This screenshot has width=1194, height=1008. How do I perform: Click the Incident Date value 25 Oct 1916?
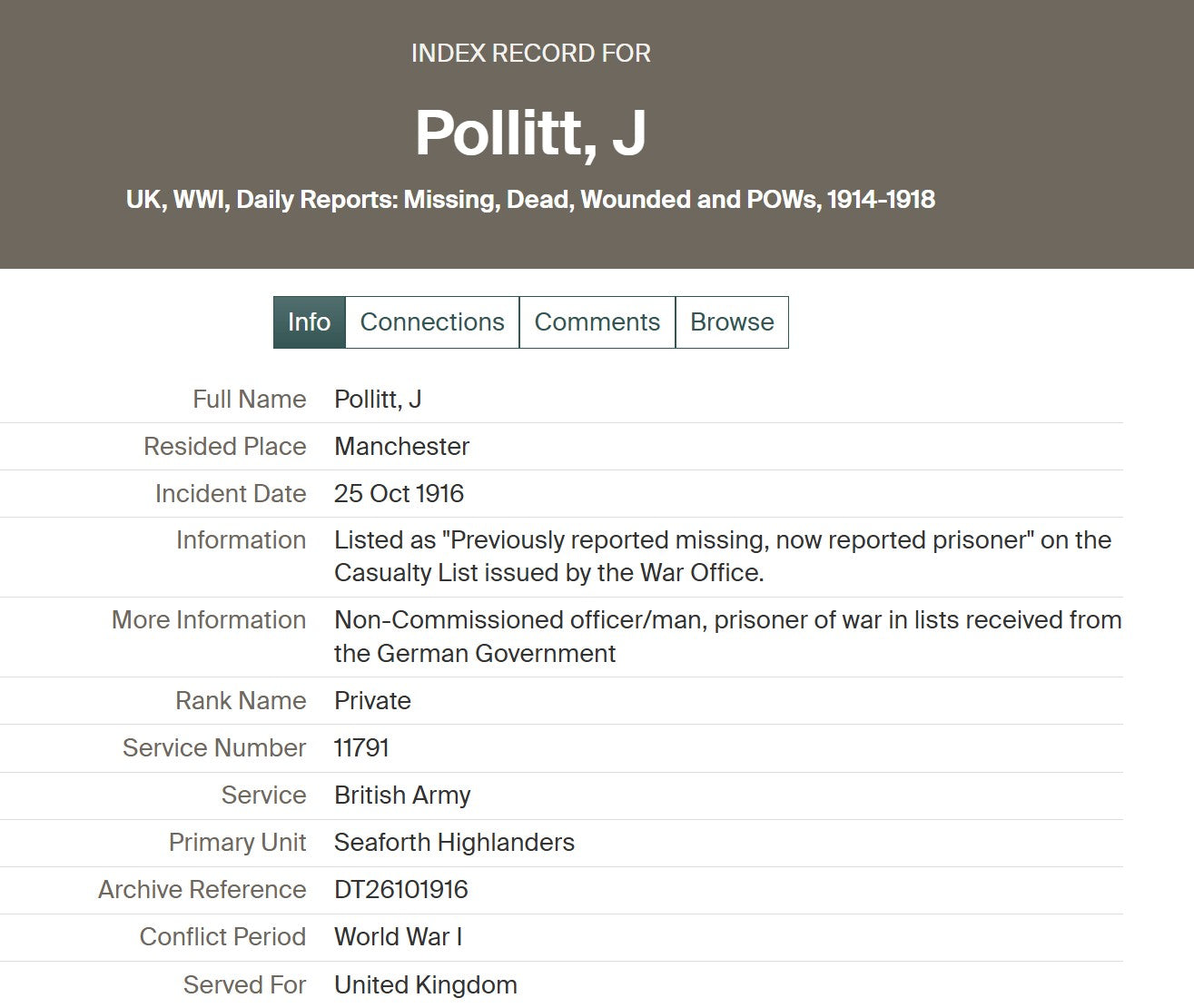point(399,494)
